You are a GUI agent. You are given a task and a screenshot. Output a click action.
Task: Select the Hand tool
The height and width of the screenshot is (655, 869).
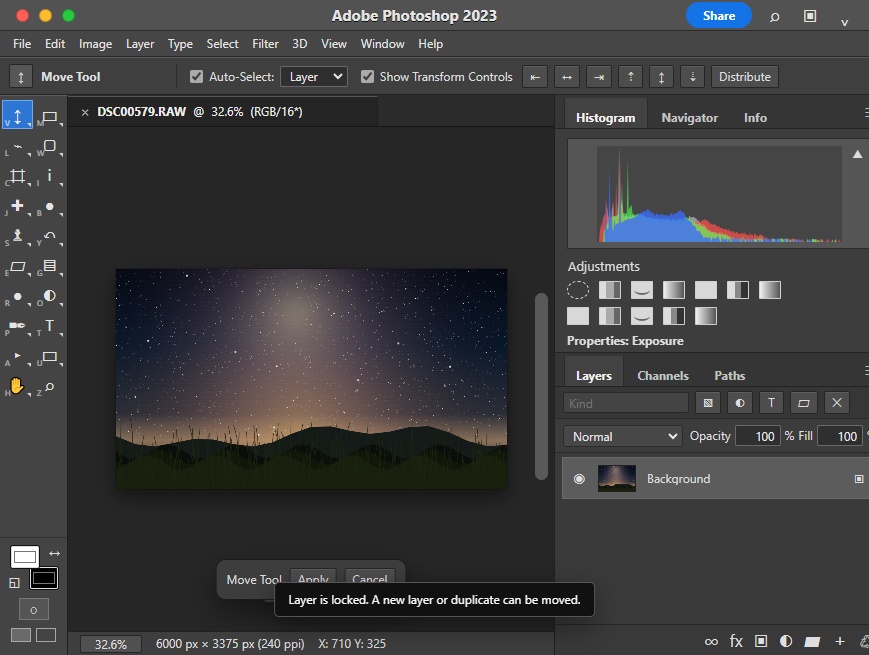[17, 385]
